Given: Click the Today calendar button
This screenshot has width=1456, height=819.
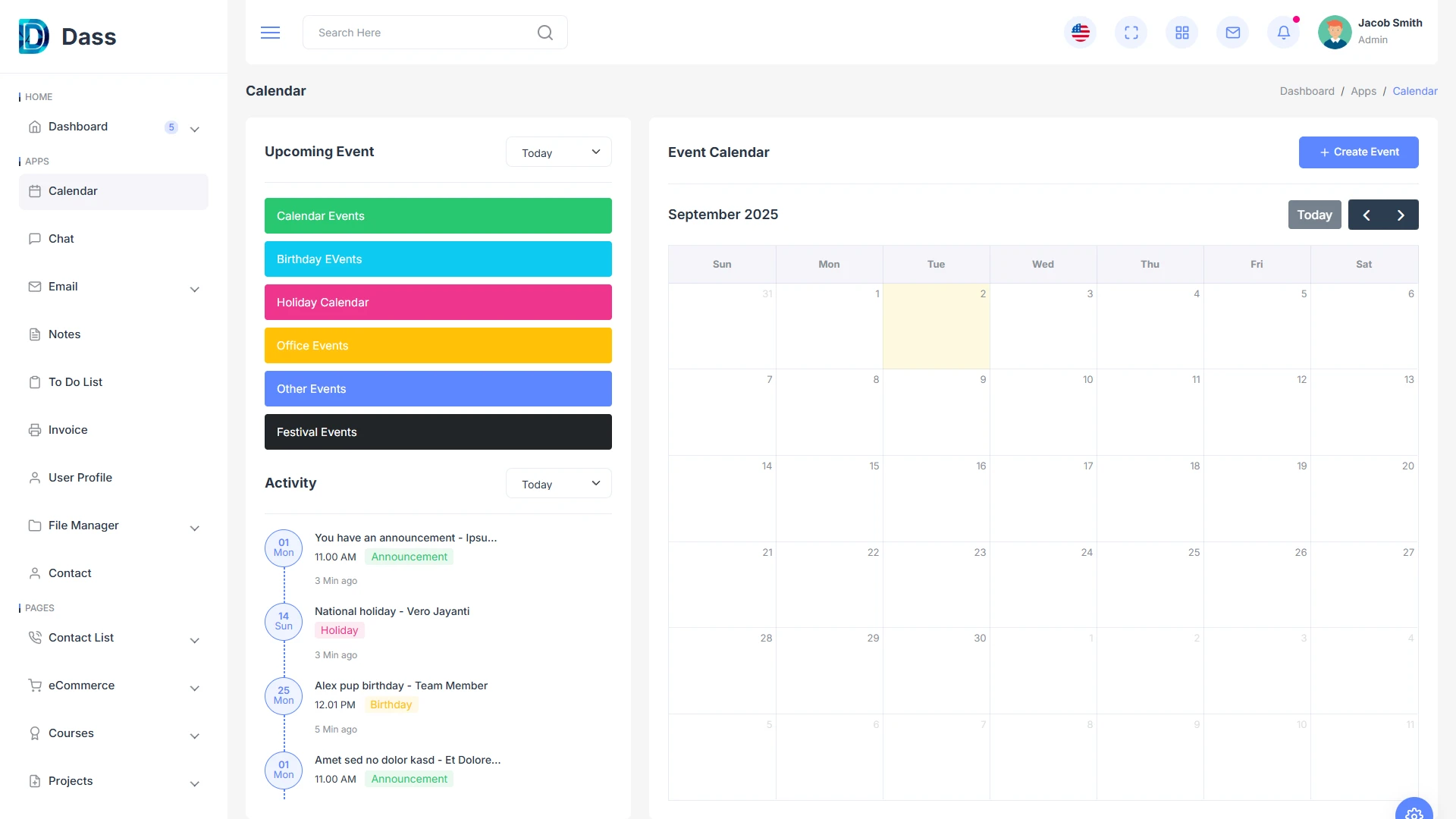Looking at the screenshot, I should point(1314,215).
